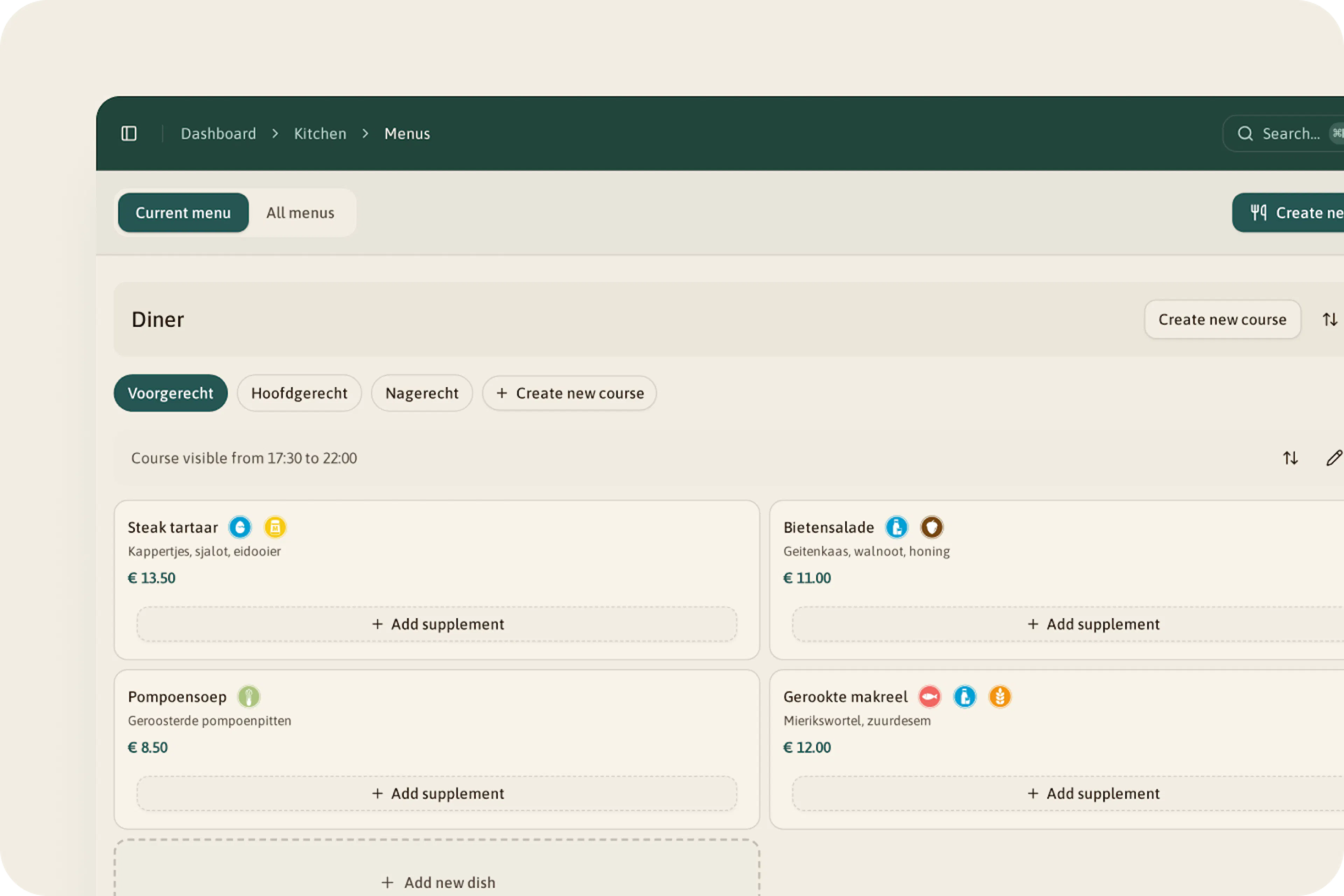Viewport: 1344px width, 896px height.
Task: Click the € 8.50 price
Action: point(147,748)
